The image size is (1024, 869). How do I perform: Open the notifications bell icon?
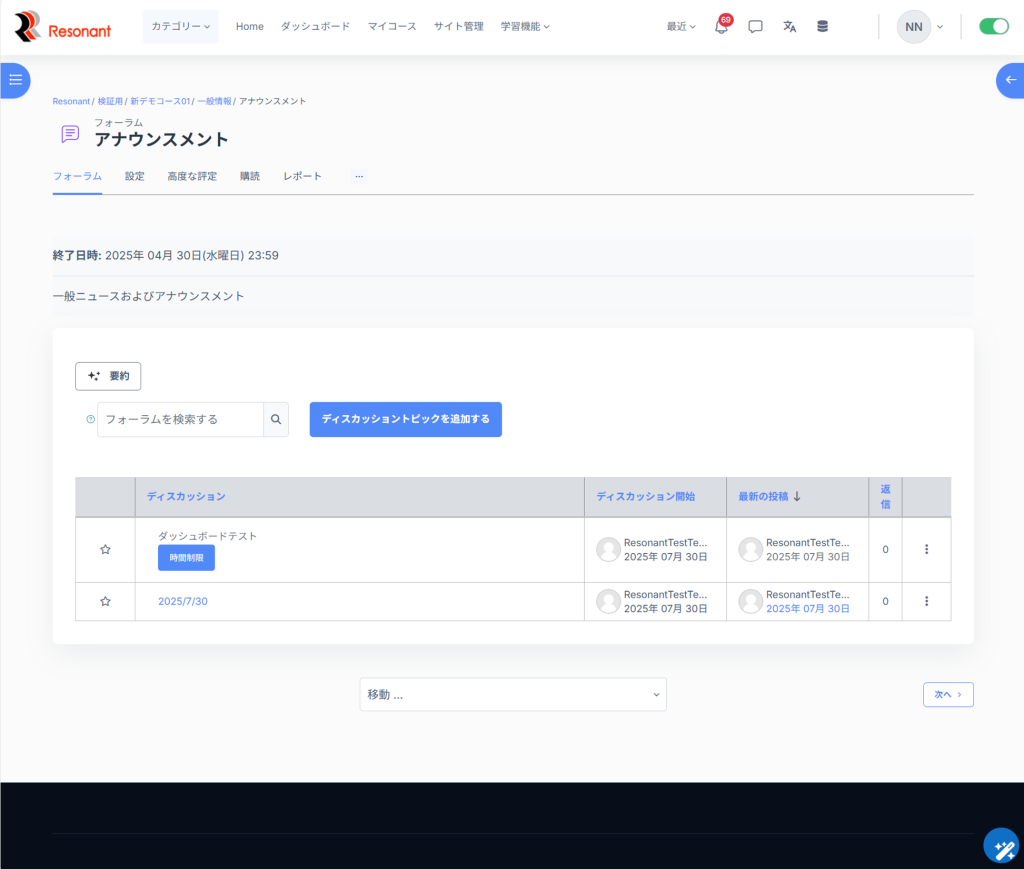[x=721, y=27]
